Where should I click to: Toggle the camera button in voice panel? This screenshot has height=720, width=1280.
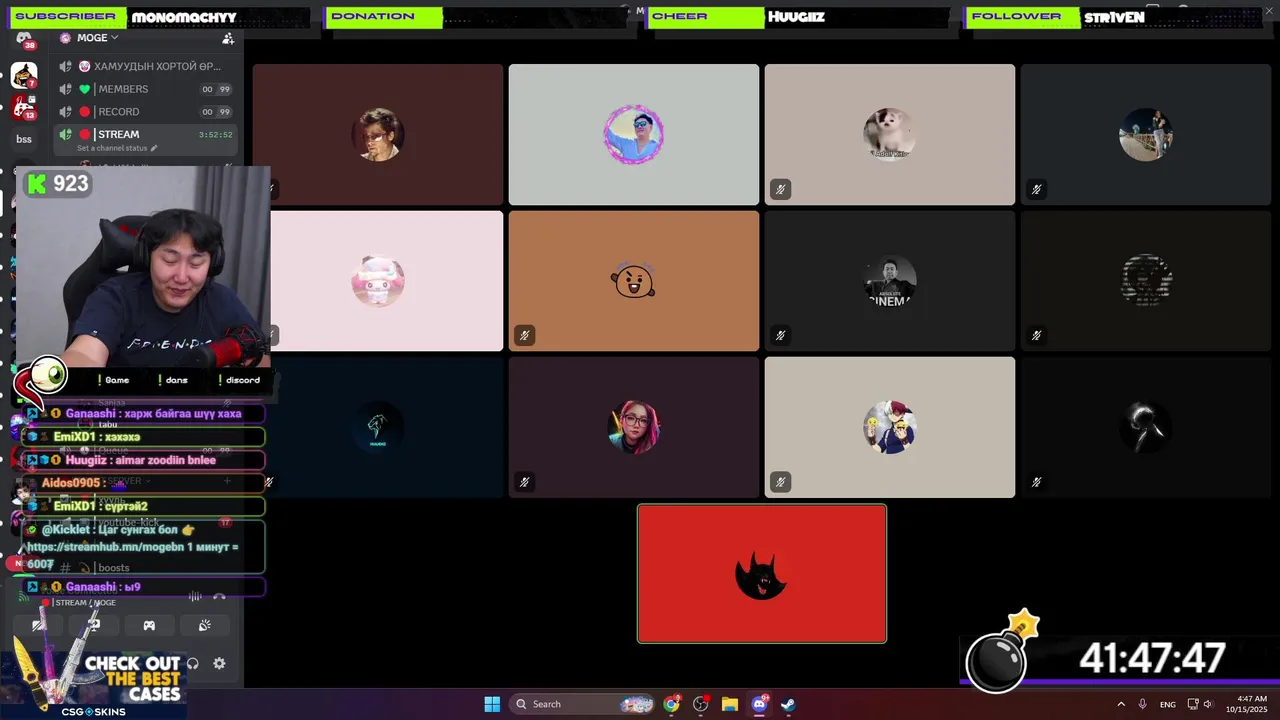(37, 626)
